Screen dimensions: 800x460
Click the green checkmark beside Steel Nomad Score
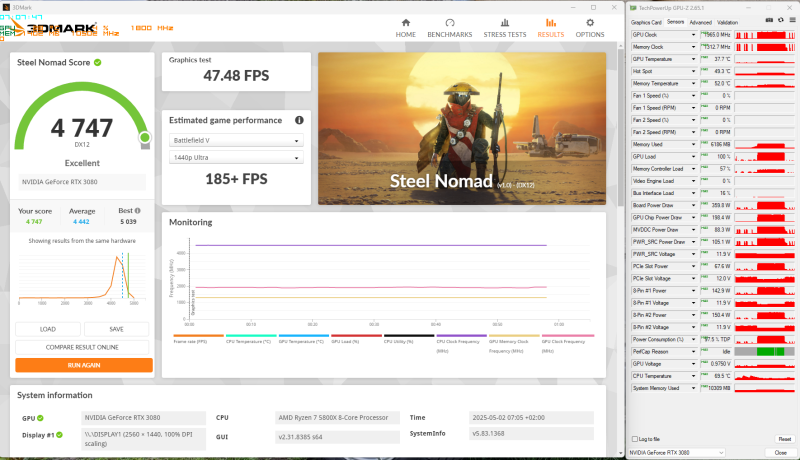coord(97,62)
